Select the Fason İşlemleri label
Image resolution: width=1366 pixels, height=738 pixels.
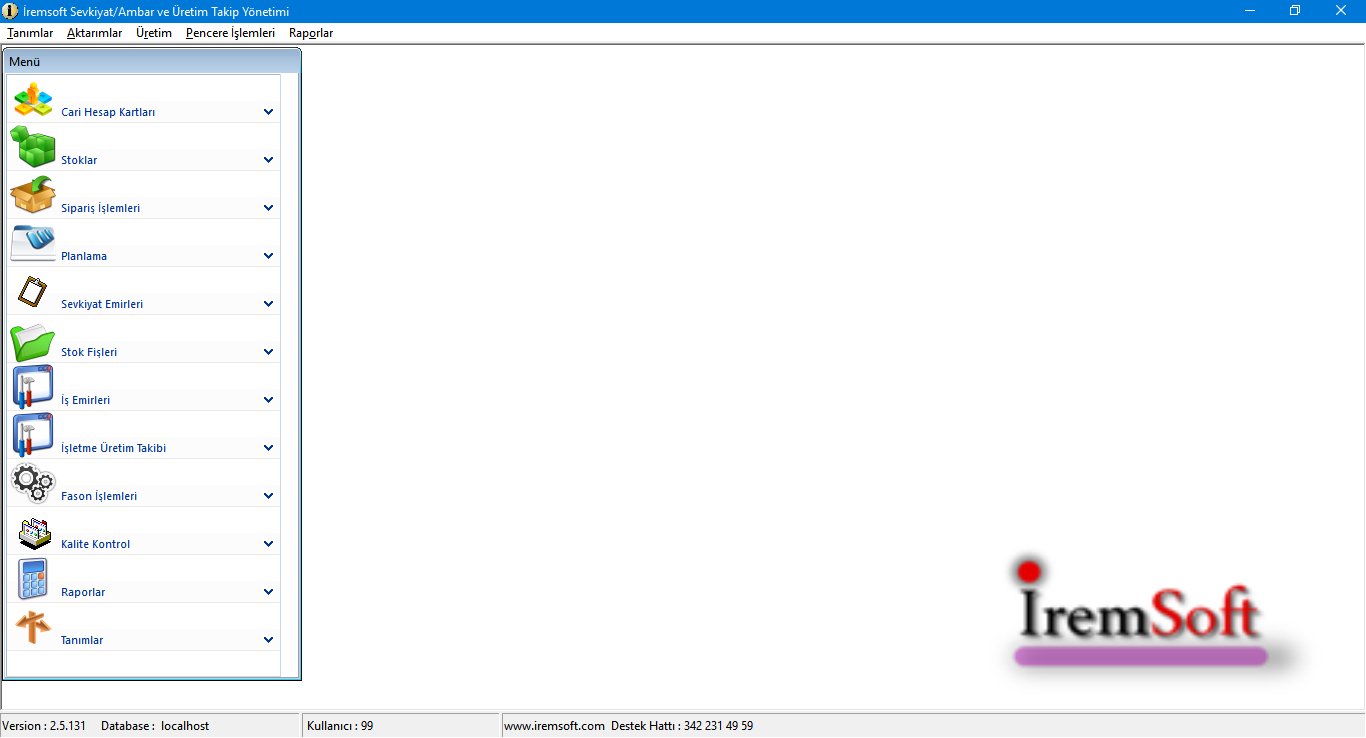(x=99, y=497)
